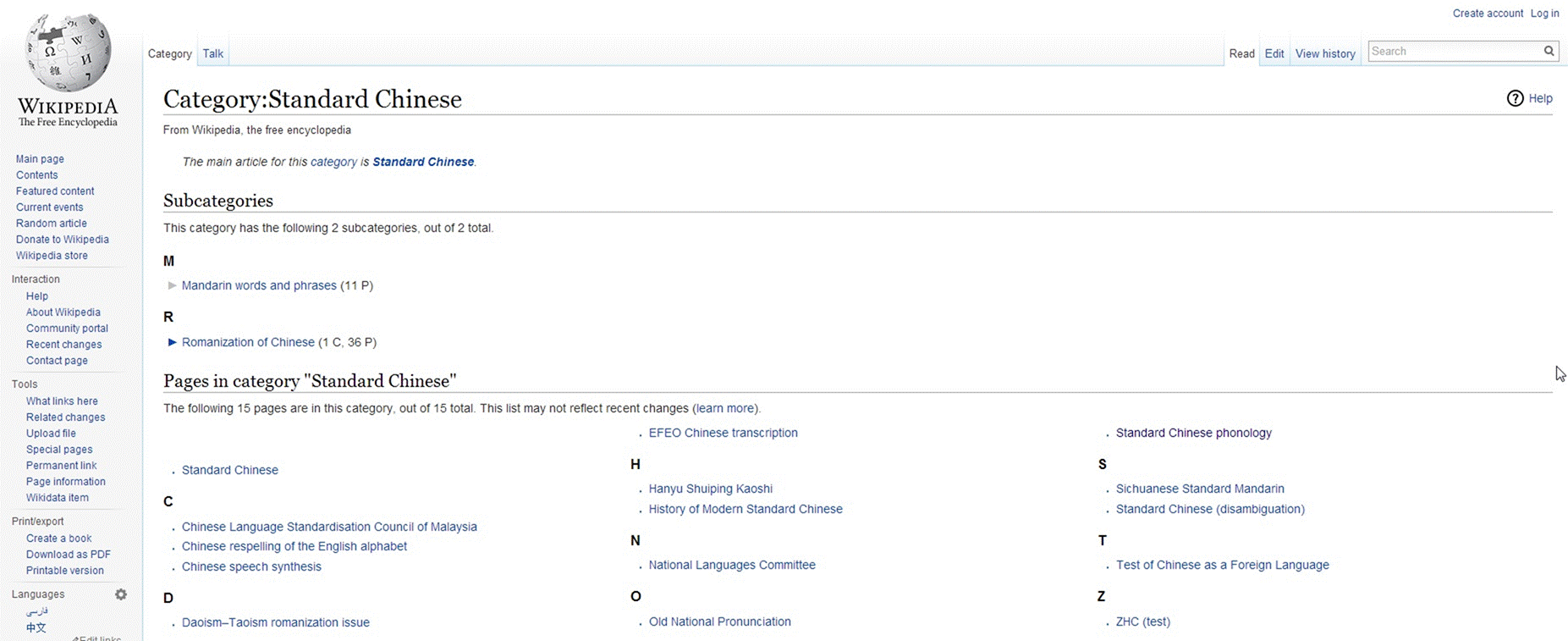1568x641 pixels.
Task: Open Test of Chinese as a Foreign Language
Action: coord(1223,565)
